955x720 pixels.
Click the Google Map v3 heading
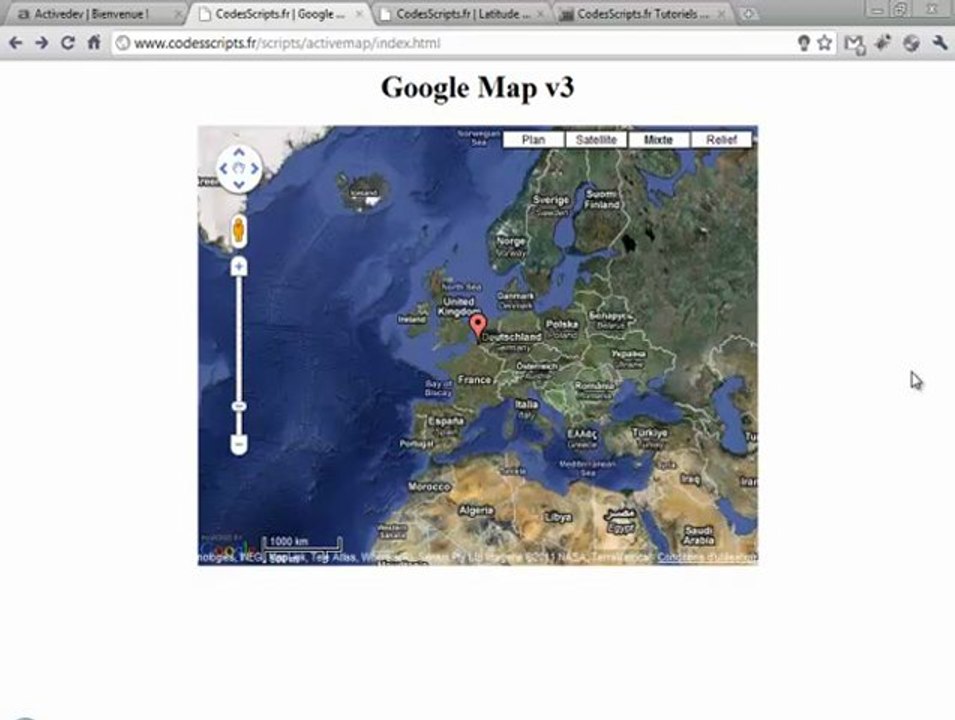point(478,87)
